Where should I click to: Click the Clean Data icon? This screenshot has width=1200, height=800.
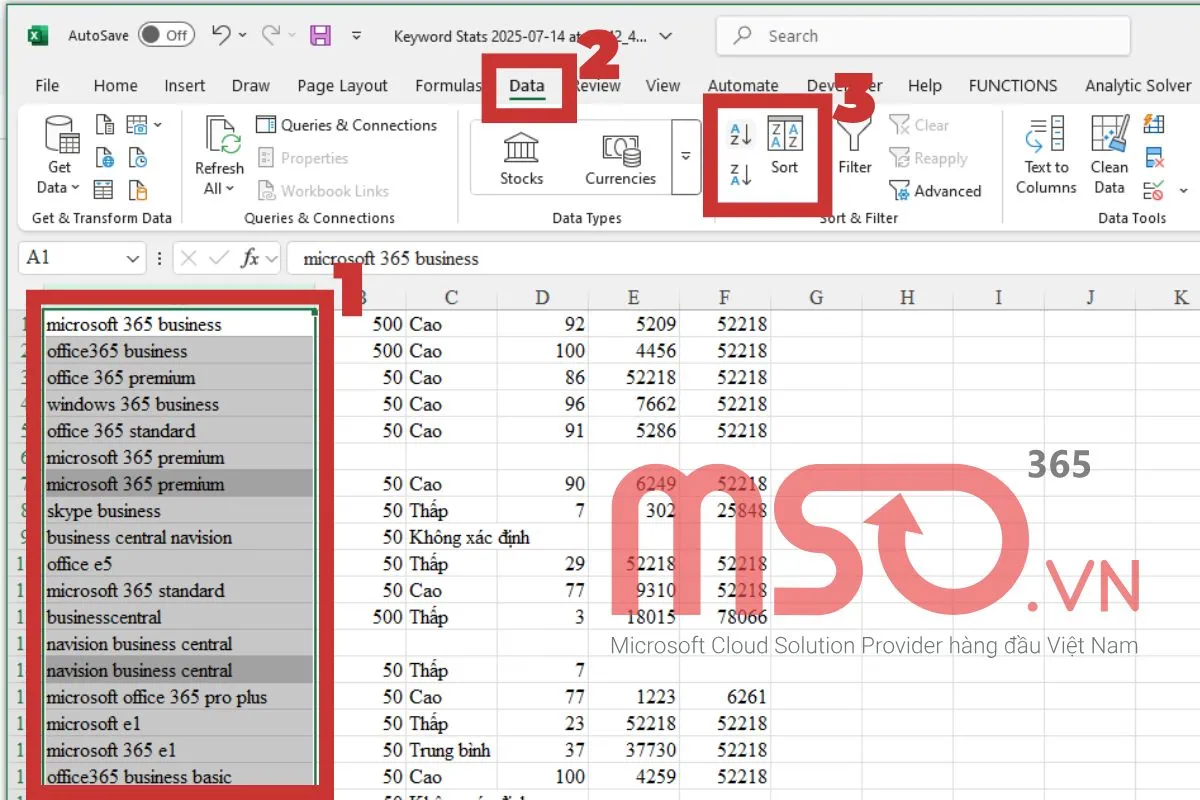click(1109, 155)
